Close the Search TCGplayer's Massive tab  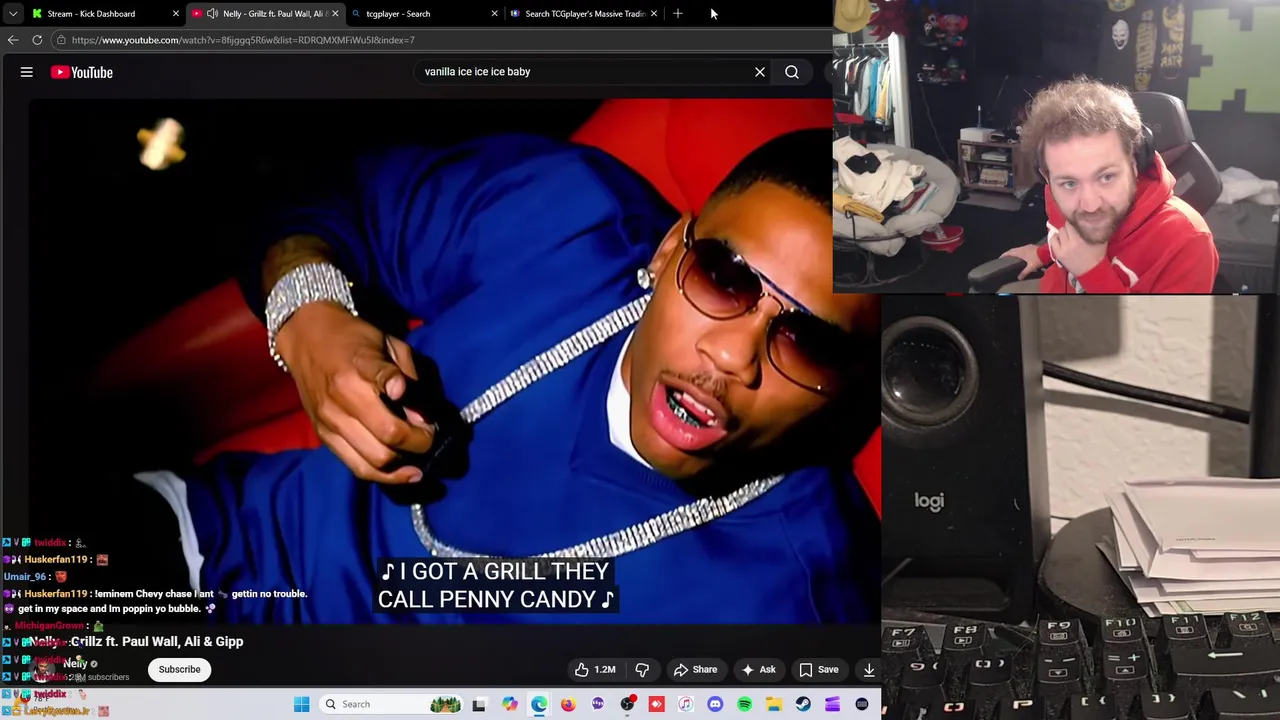point(654,14)
